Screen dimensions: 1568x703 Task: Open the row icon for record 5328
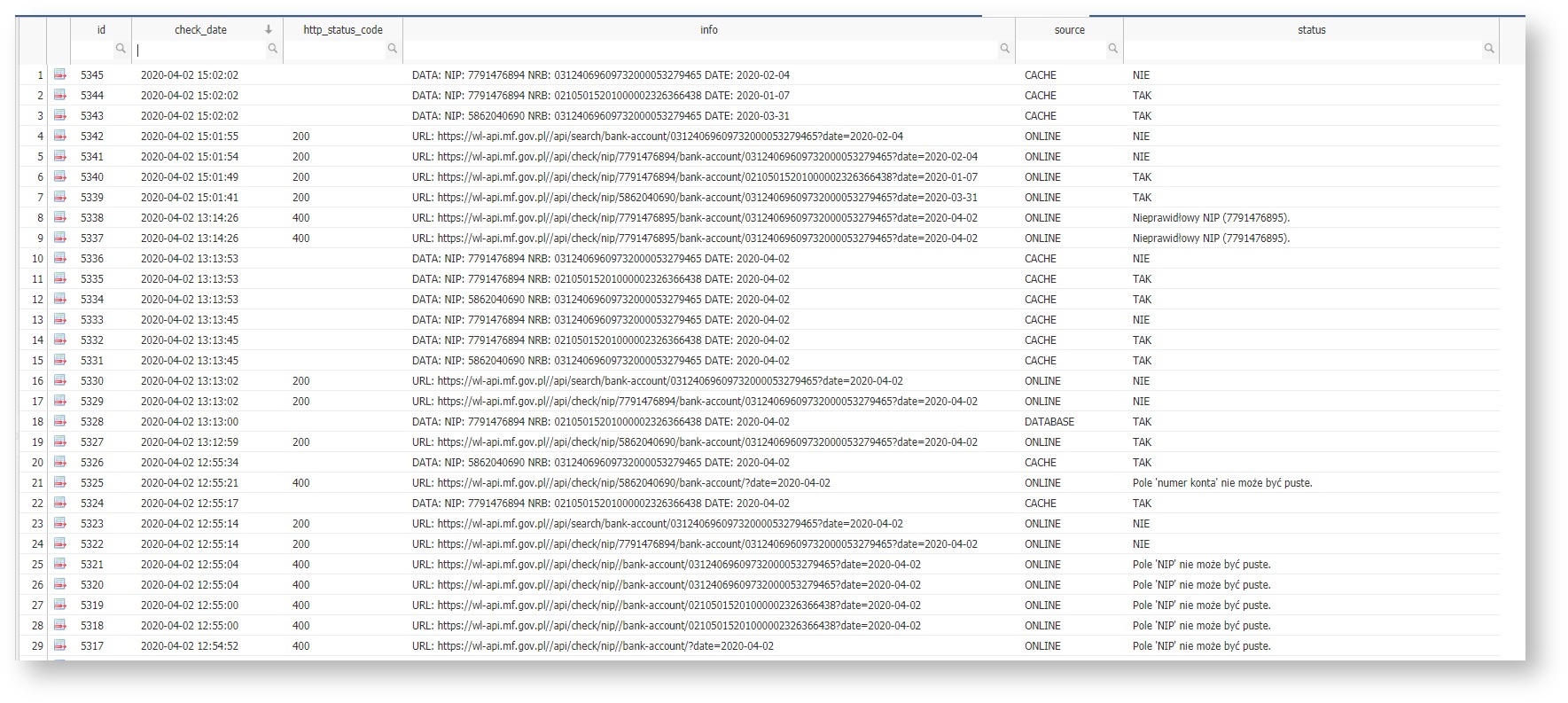tap(60, 421)
